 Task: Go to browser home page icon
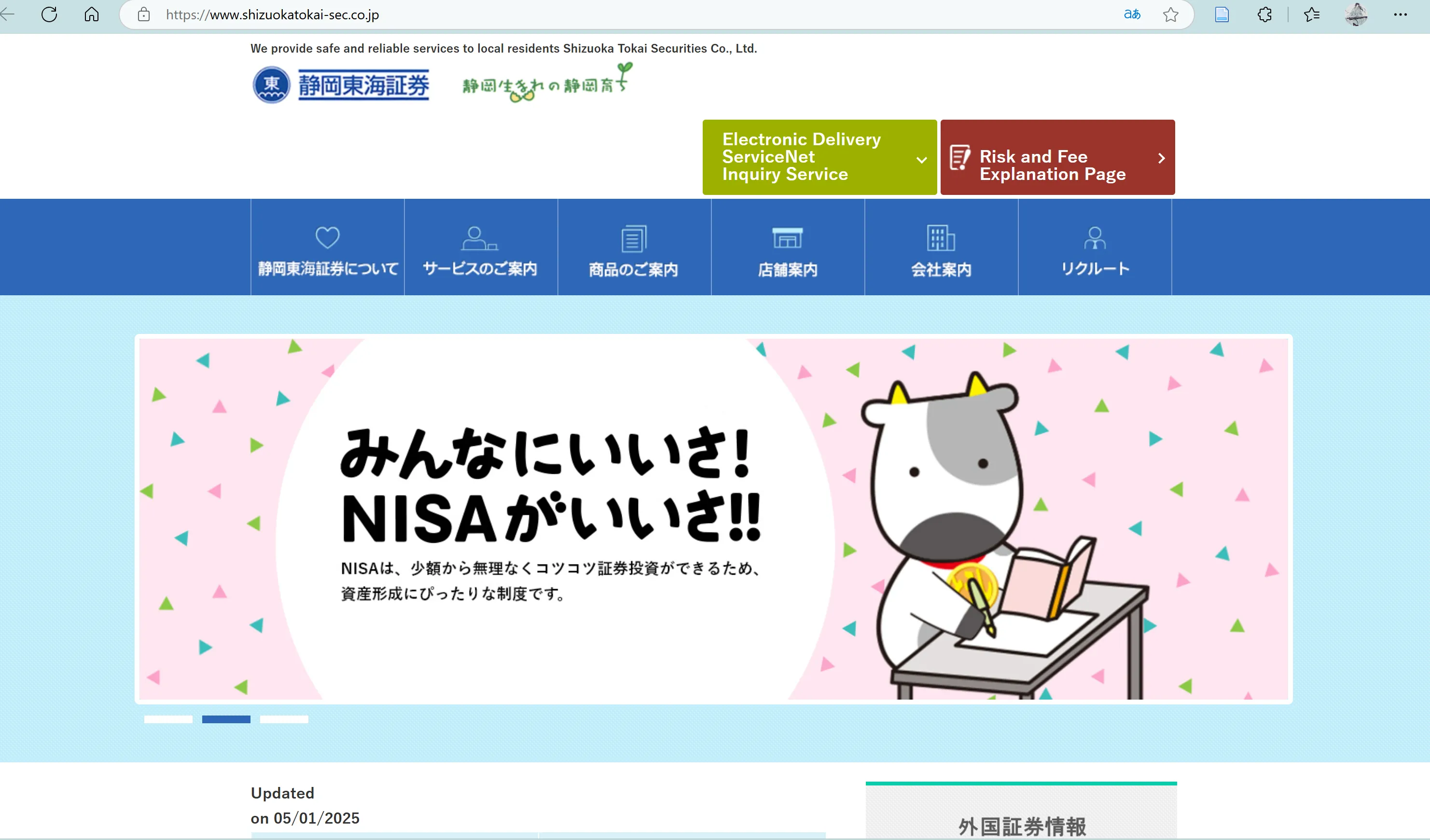[x=91, y=14]
